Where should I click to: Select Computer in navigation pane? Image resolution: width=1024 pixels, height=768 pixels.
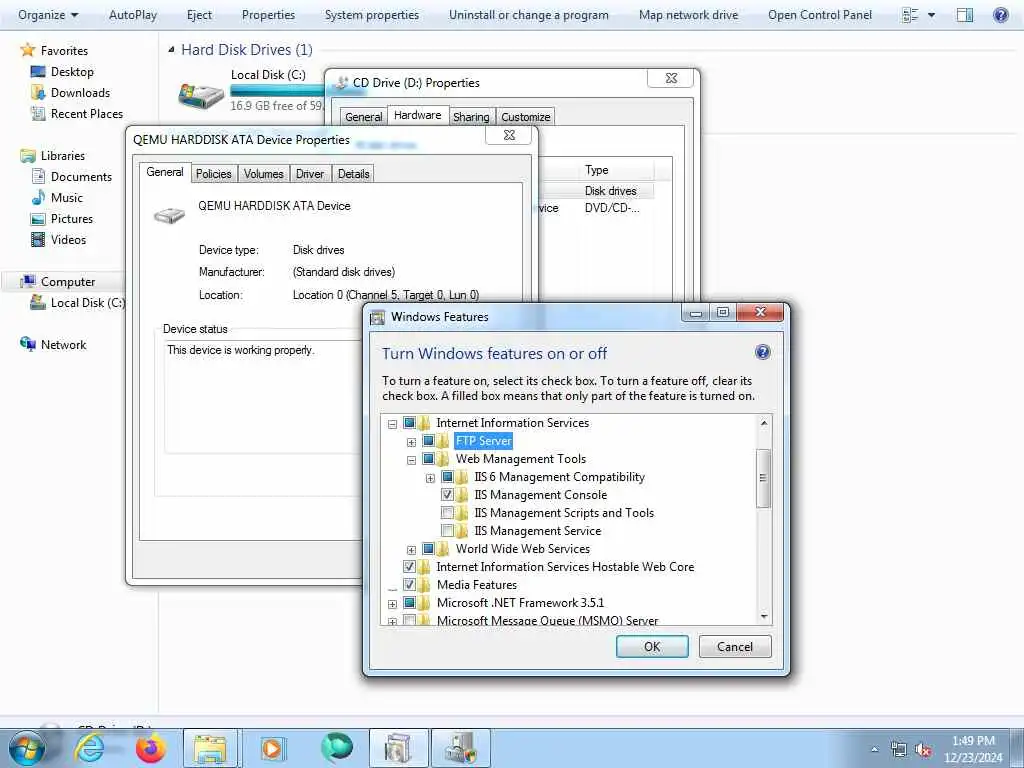67,281
